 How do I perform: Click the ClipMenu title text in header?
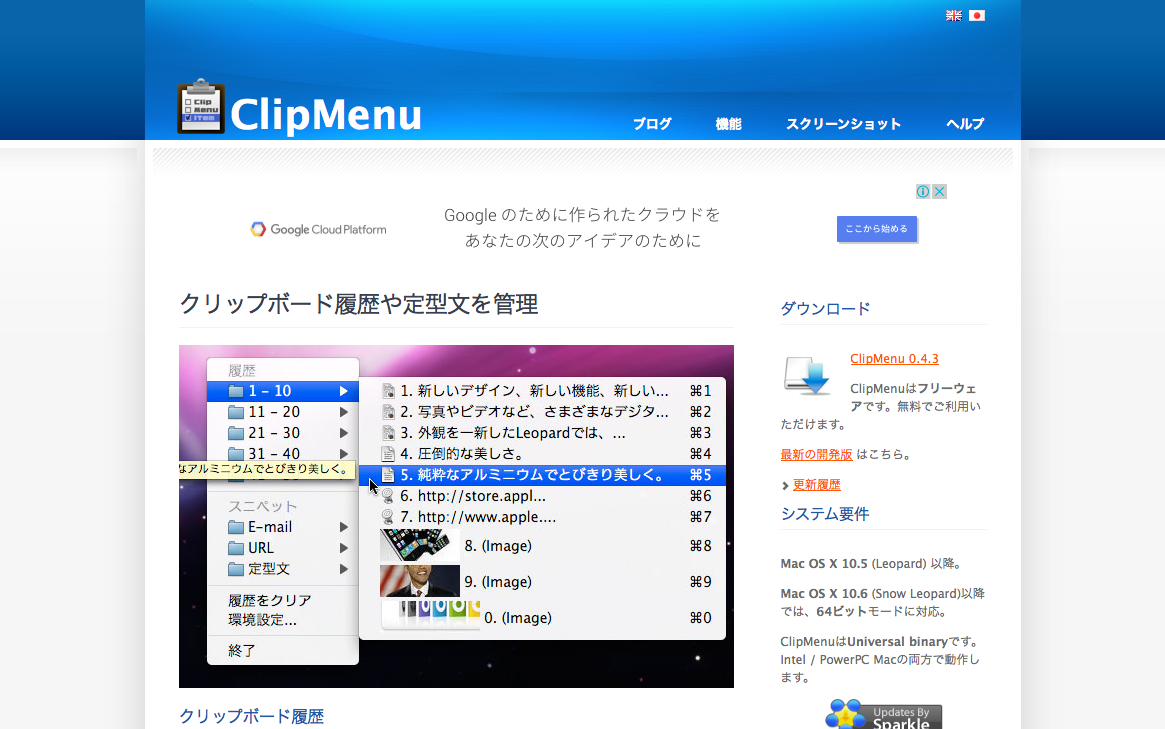pos(325,115)
